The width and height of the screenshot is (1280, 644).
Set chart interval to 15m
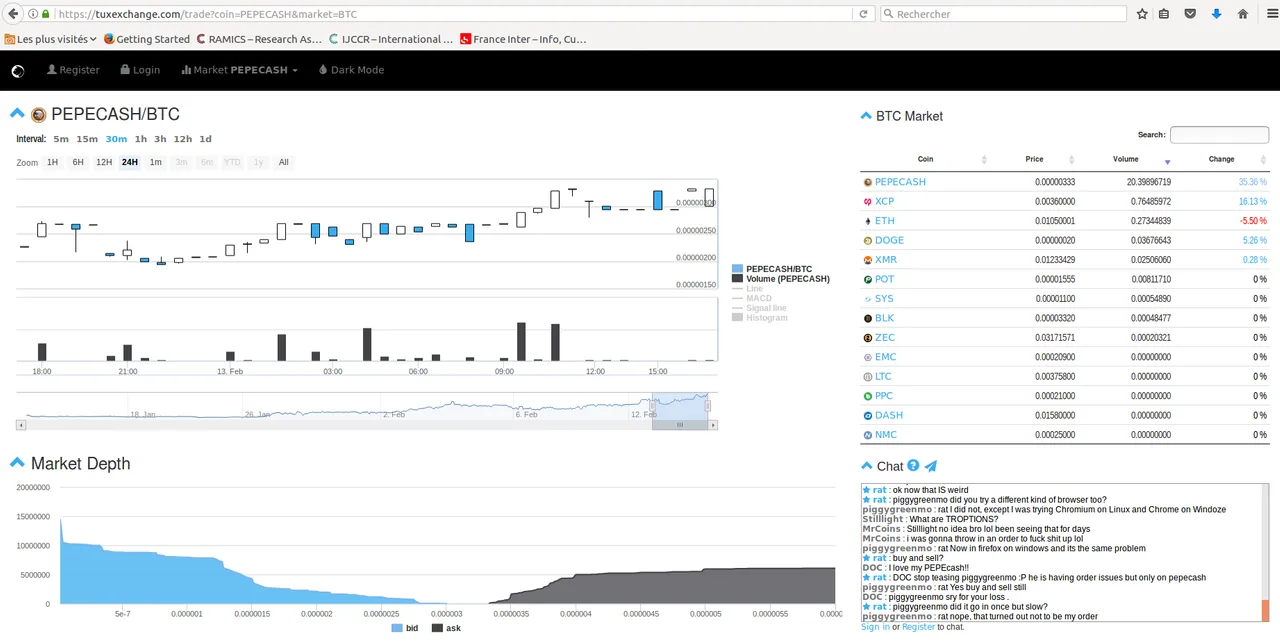[87, 139]
